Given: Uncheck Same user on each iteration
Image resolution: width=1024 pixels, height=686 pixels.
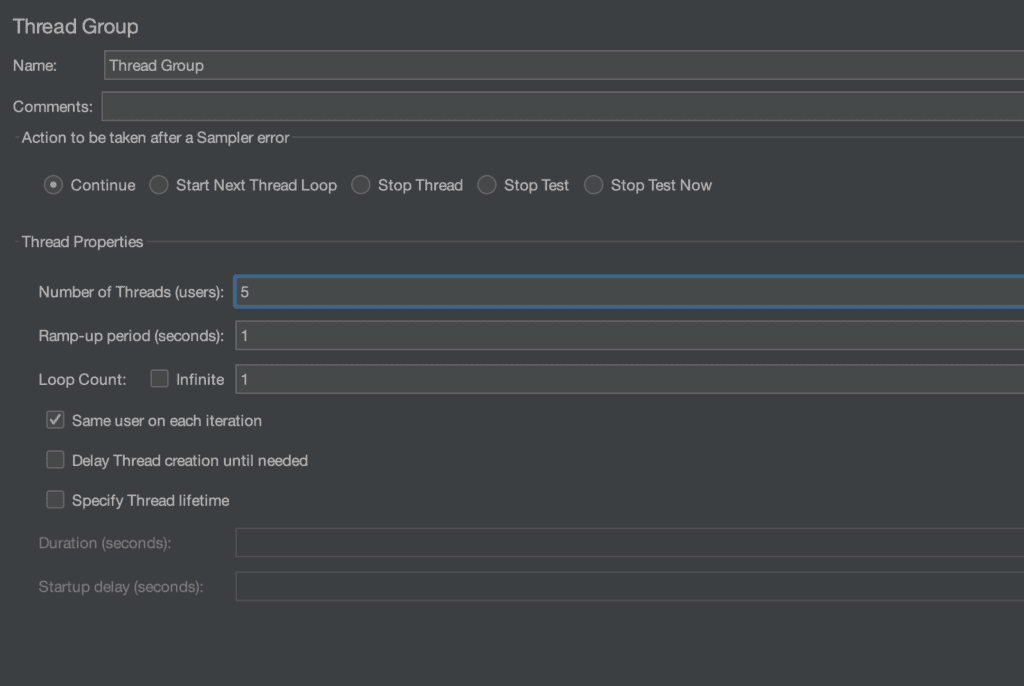Looking at the screenshot, I should 56,420.
